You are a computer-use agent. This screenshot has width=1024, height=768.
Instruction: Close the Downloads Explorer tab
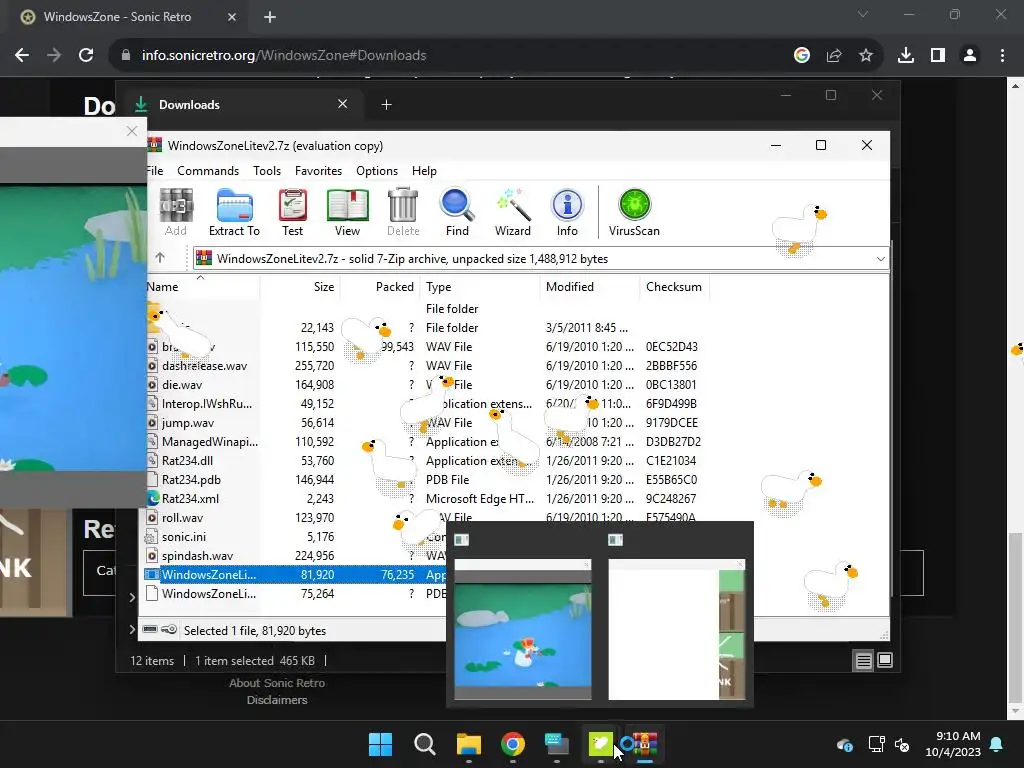coord(342,104)
